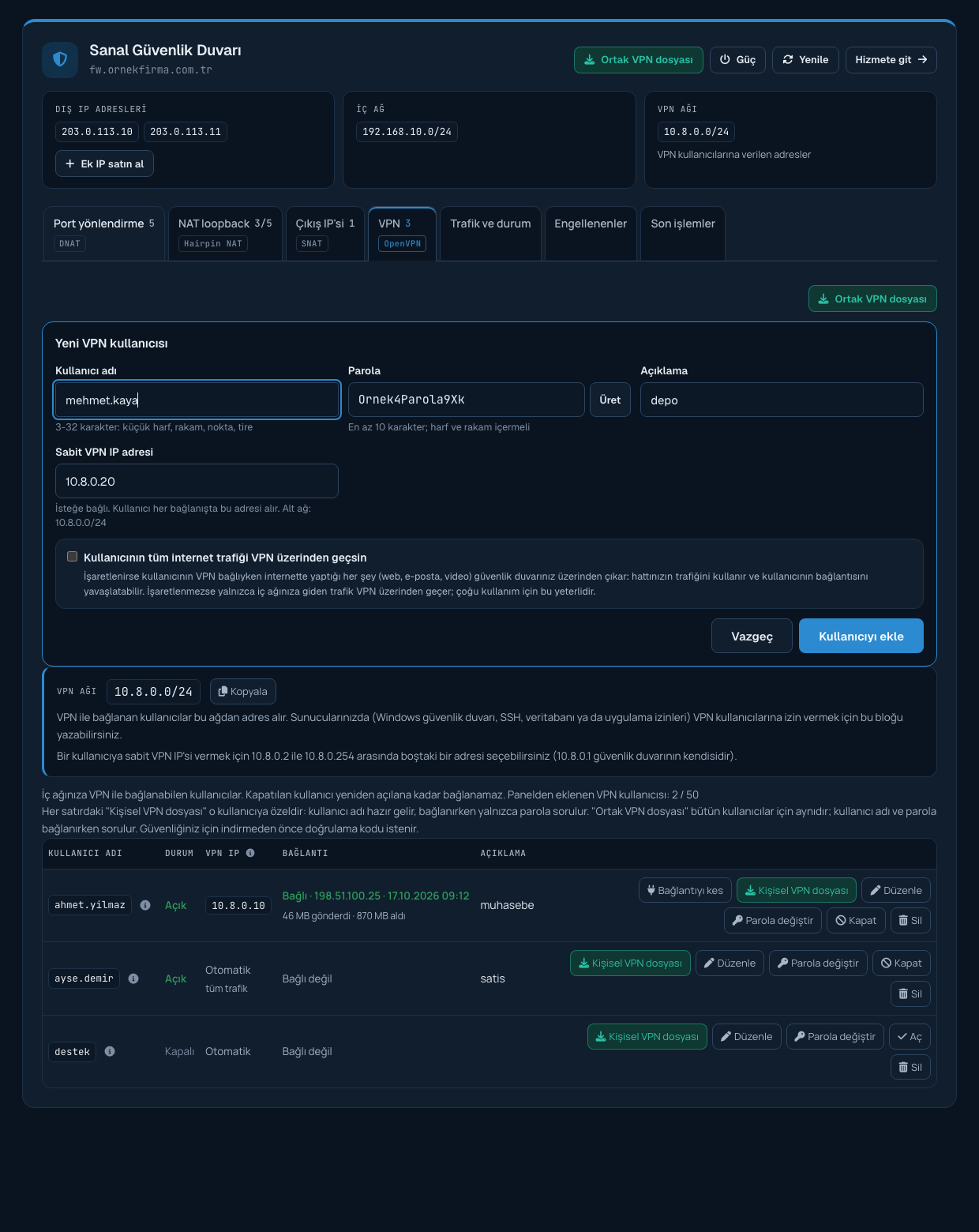Viewport: 979px width, 1232px height.
Task: Change password for destek user
Action: point(835,1036)
